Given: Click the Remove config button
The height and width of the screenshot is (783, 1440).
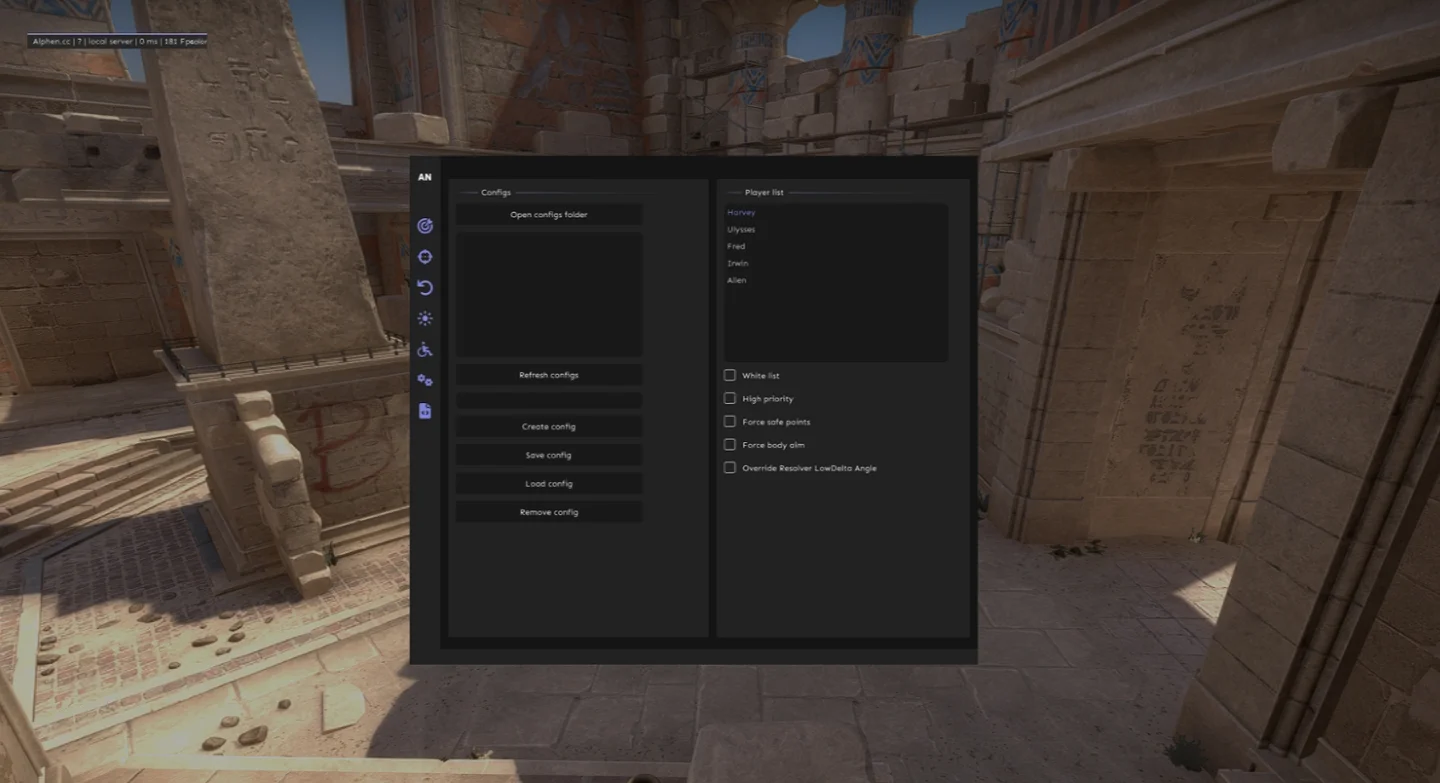Looking at the screenshot, I should pos(549,512).
